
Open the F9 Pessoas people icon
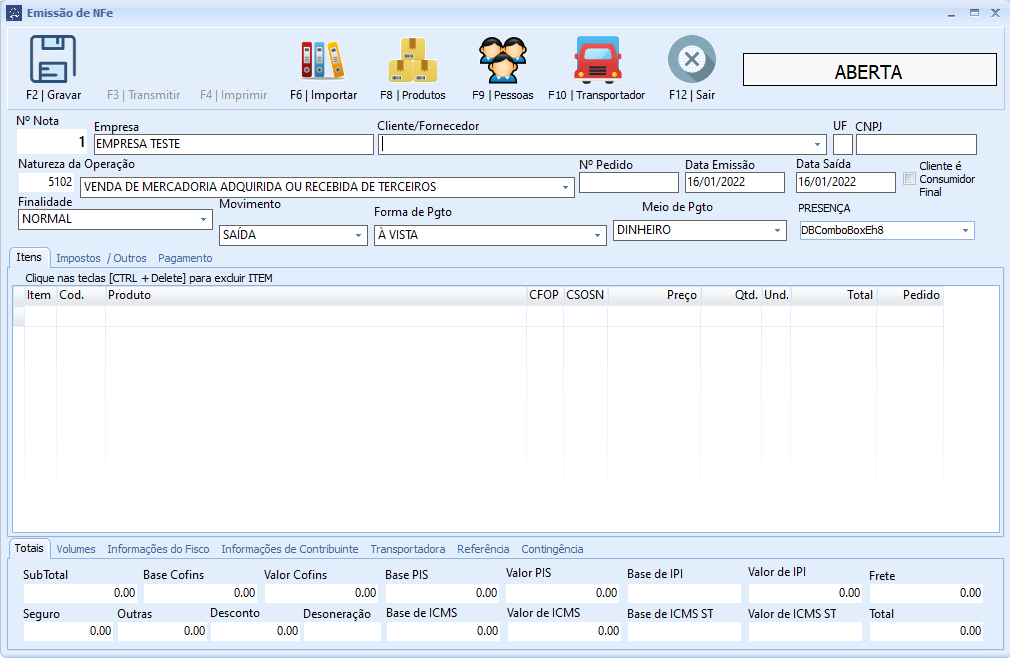point(502,60)
